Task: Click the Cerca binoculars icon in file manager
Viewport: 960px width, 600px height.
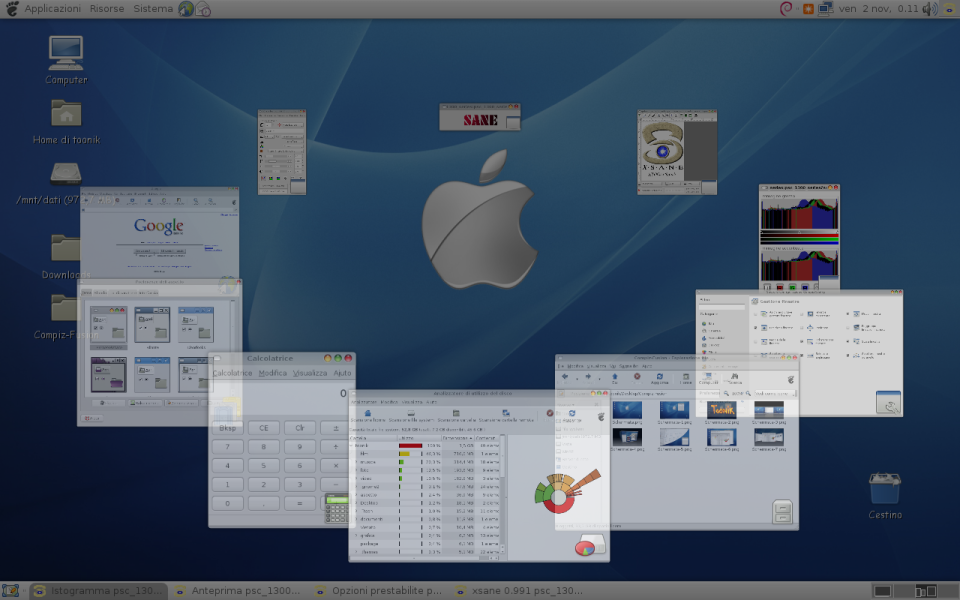Action: pos(734,378)
